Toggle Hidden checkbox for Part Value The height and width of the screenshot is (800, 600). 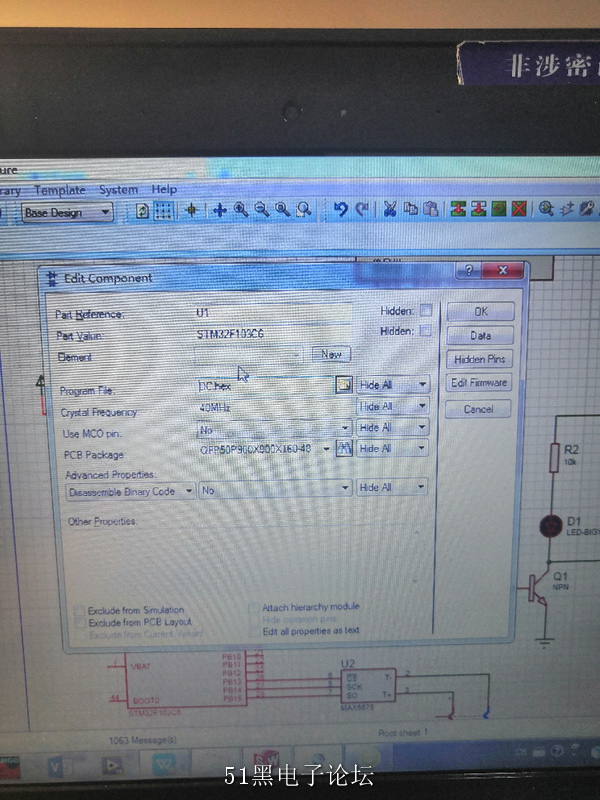point(425,331)
